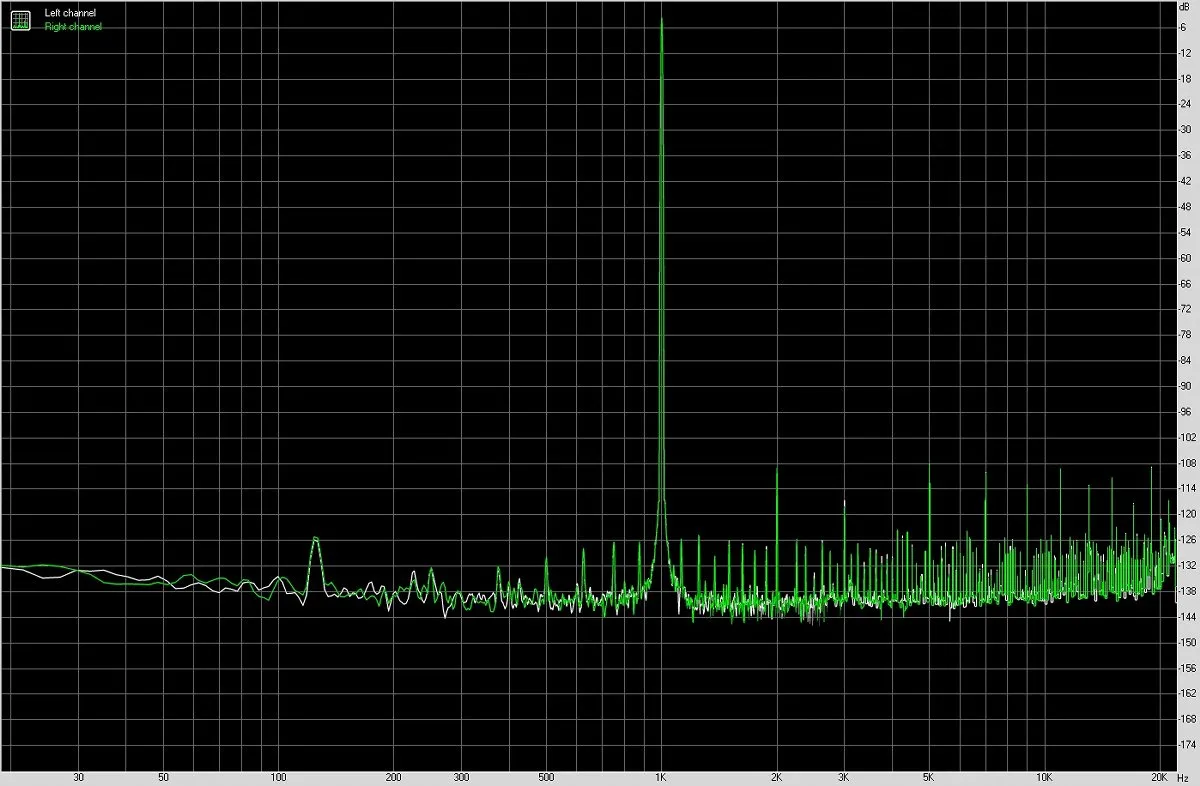Click the "-42" dB axis value
The height and width of the screenshot is (786, 1200).
pos(1185,181)
